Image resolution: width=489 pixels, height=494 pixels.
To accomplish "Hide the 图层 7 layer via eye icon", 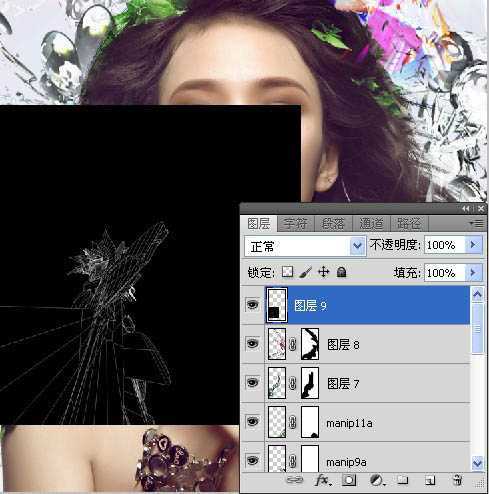I will coord(252,382).
